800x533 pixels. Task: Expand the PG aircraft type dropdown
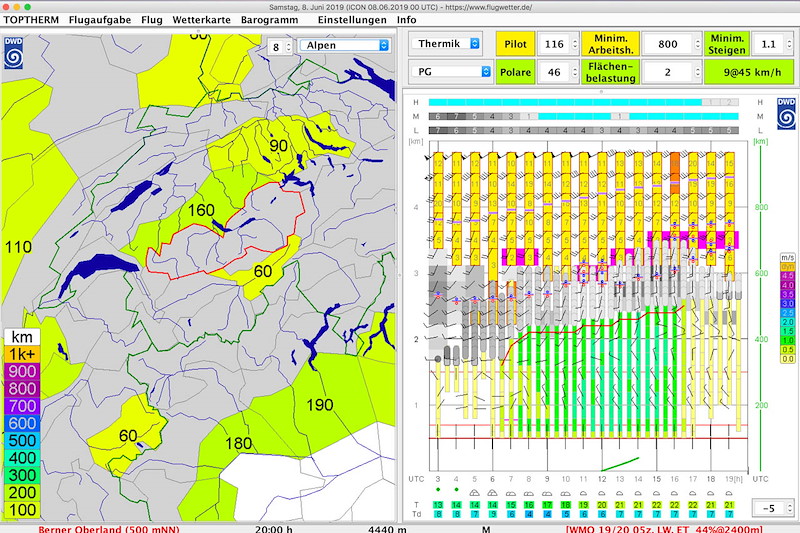[x=451, y=72]
